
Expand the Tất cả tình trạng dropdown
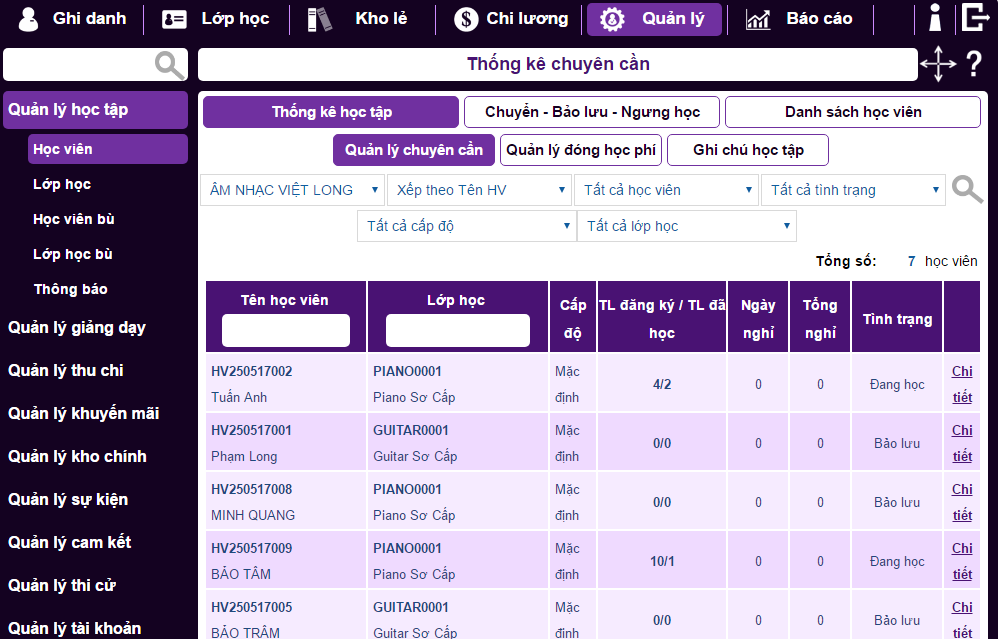click(x=853, y=190)
